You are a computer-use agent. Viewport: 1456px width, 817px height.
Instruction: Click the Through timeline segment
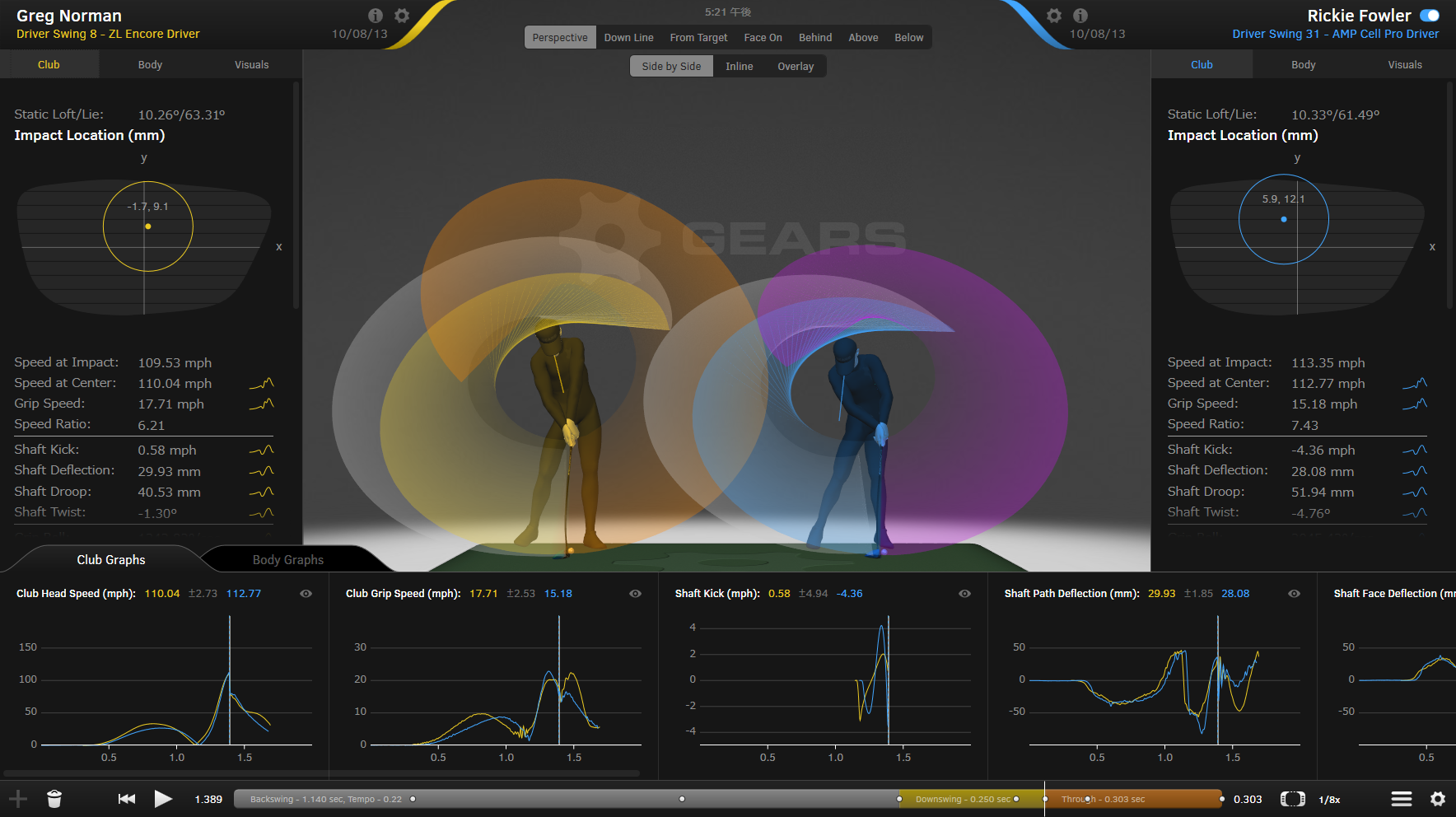point(1134,799)
